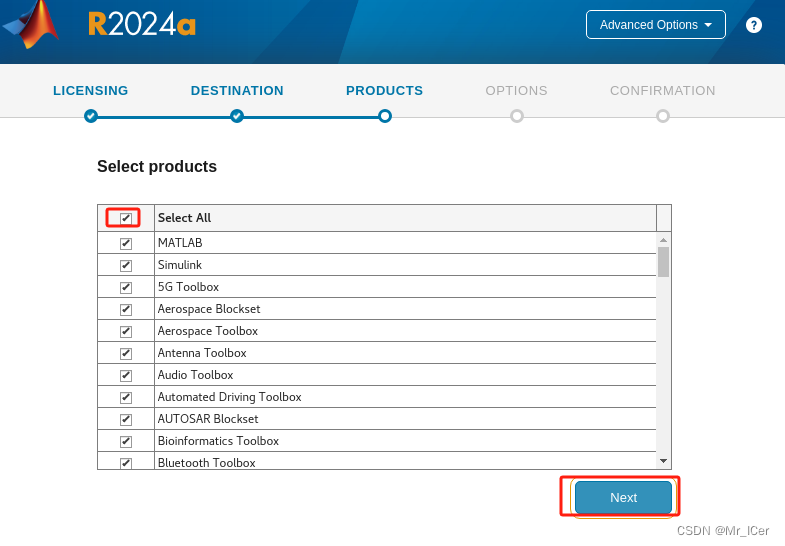Click the Select products heading
Viewport: 785px width, 546px height.
157,166
